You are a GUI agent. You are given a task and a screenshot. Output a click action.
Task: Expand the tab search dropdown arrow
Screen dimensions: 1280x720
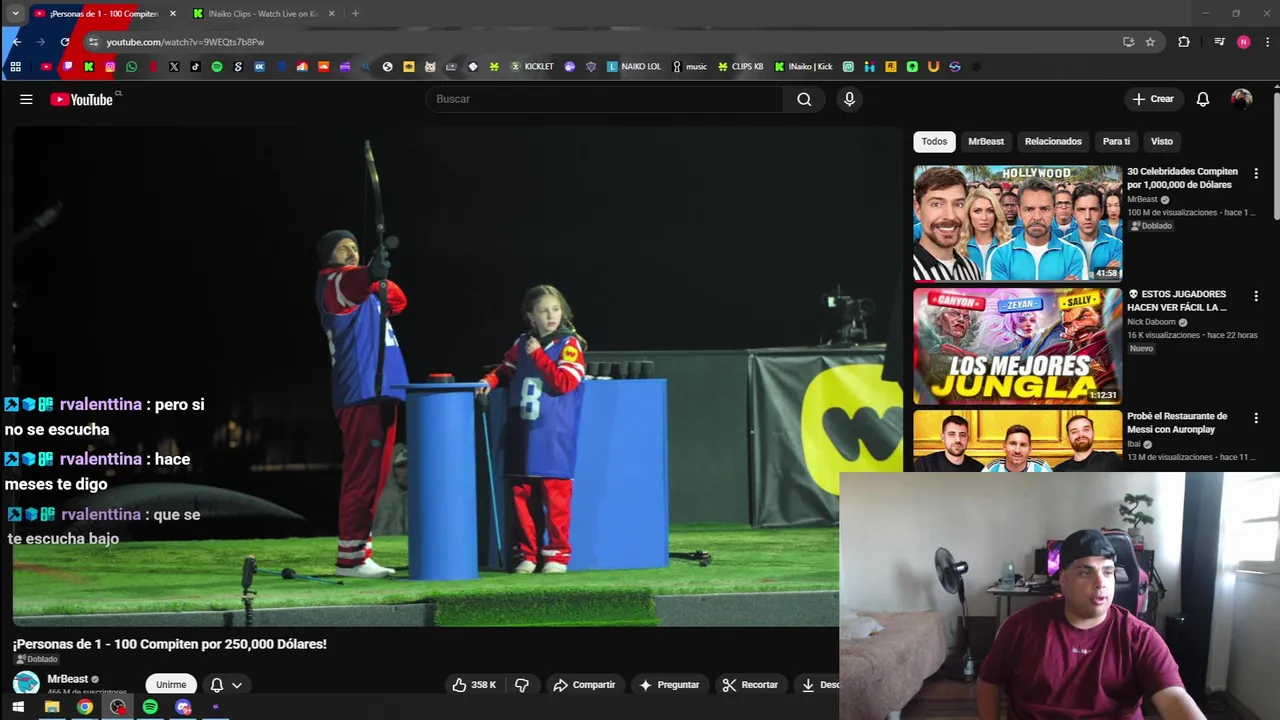click(15, 13)
